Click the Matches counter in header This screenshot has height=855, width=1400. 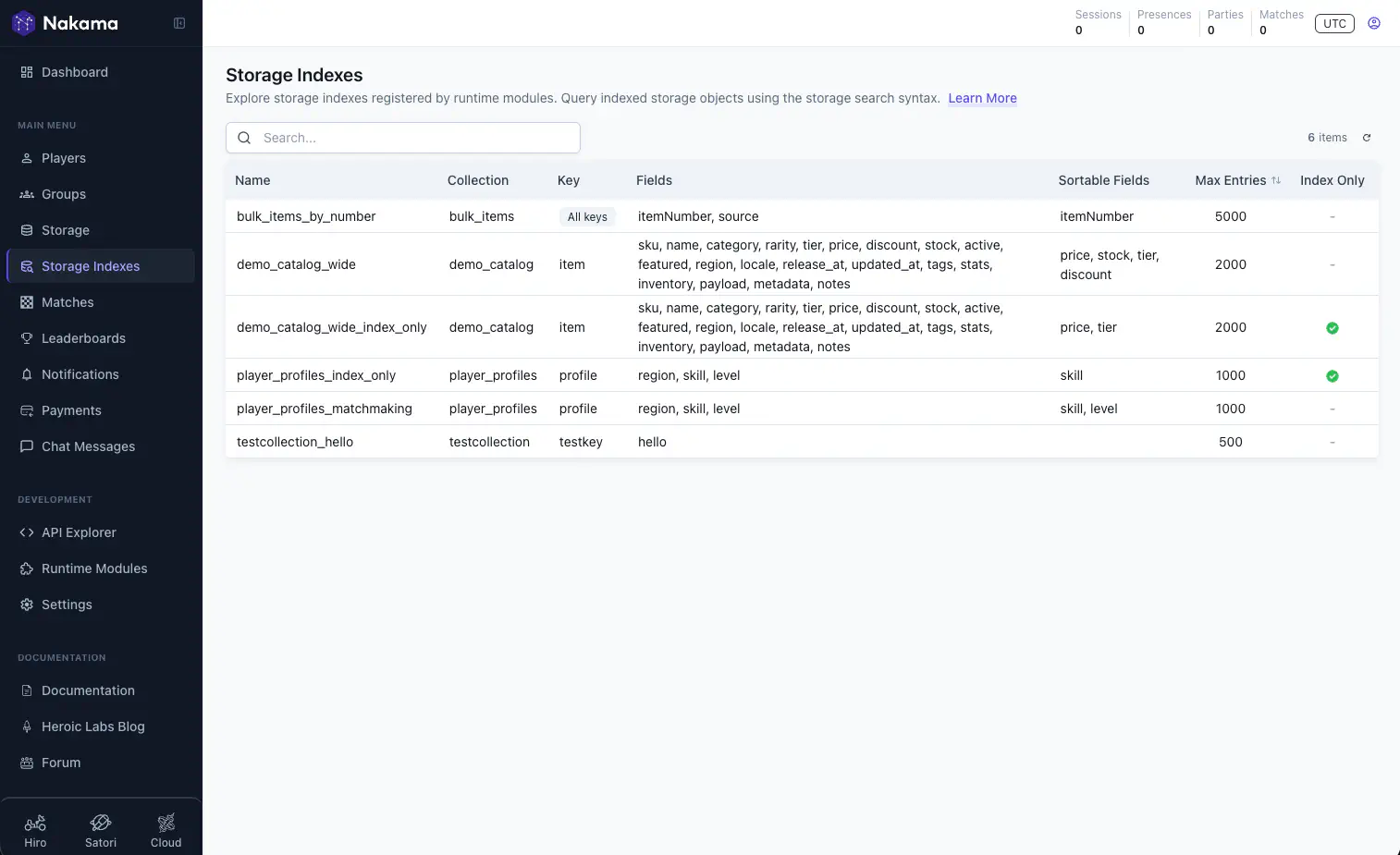(x=1282, y=22)
